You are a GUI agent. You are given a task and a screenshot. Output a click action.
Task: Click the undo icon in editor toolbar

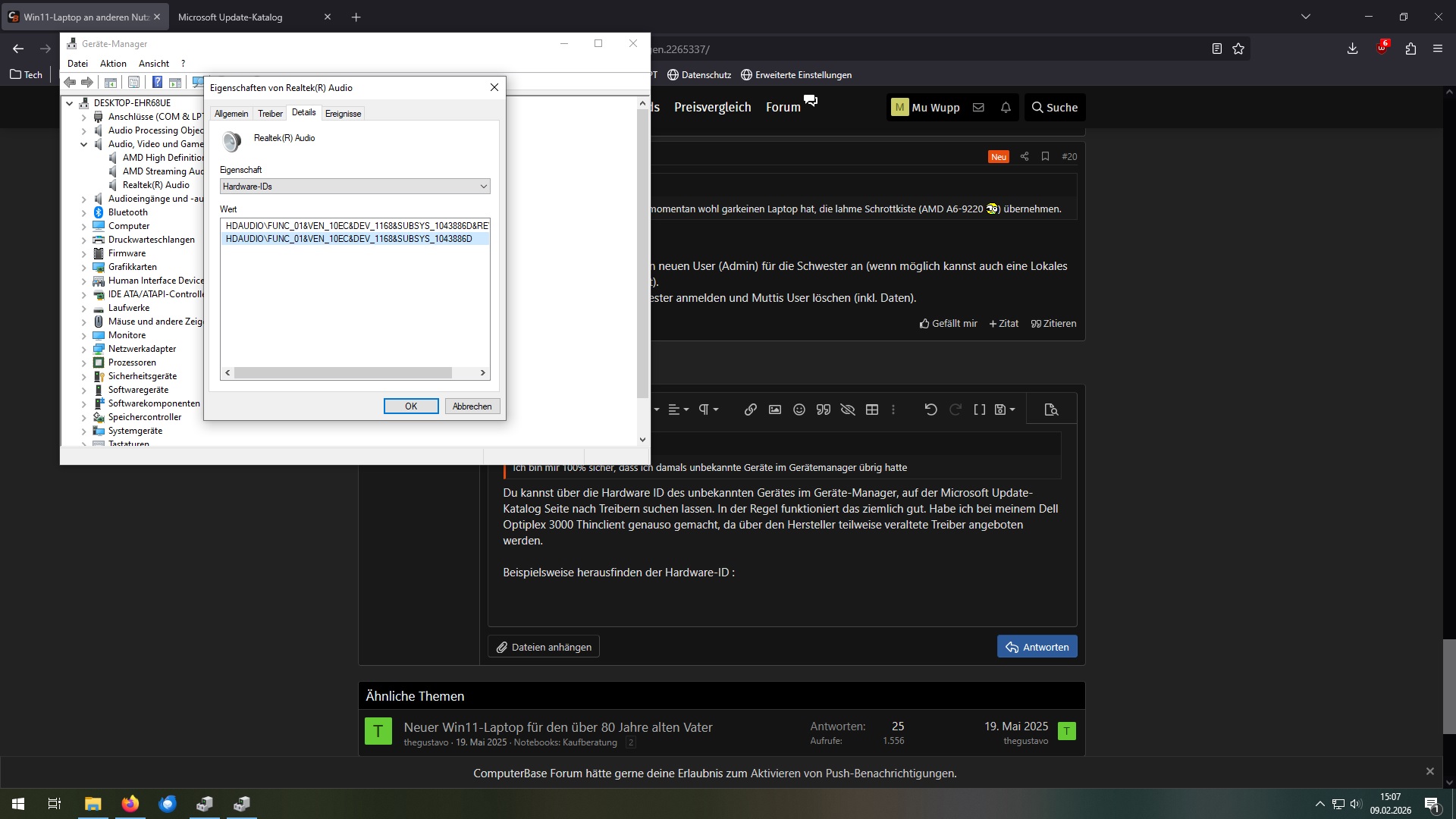click(930, 409)
